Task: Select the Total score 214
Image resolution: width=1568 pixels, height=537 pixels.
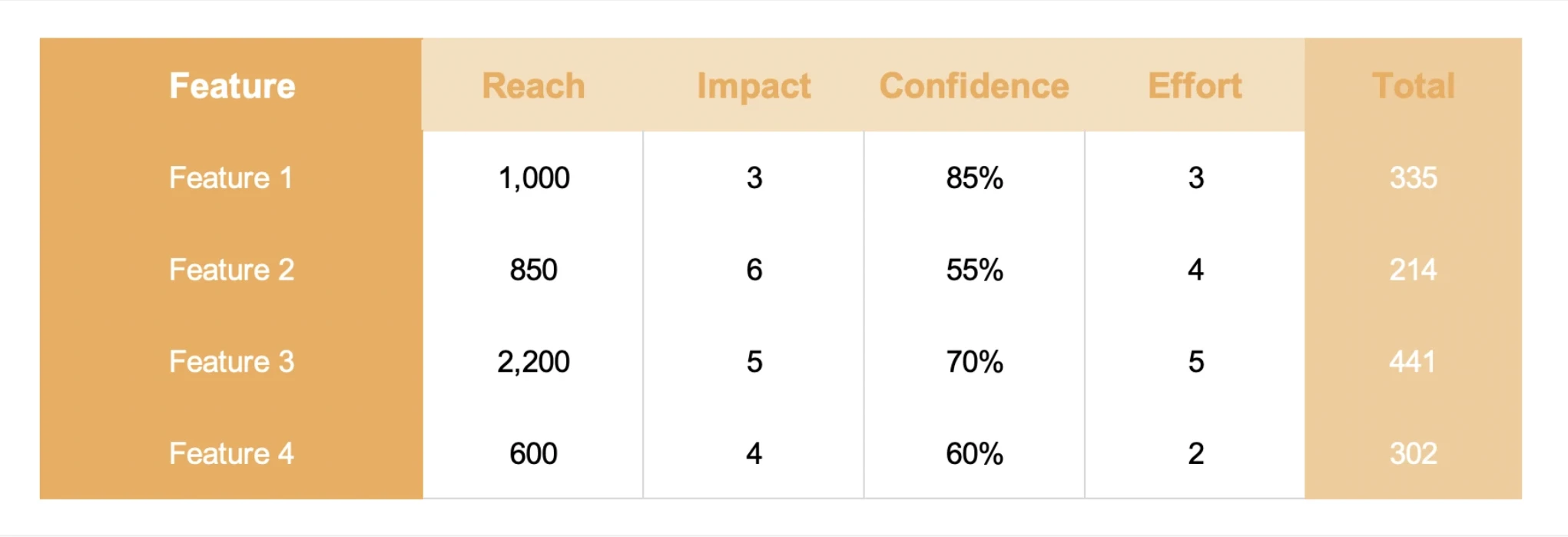Action: tap(1414, 270)
